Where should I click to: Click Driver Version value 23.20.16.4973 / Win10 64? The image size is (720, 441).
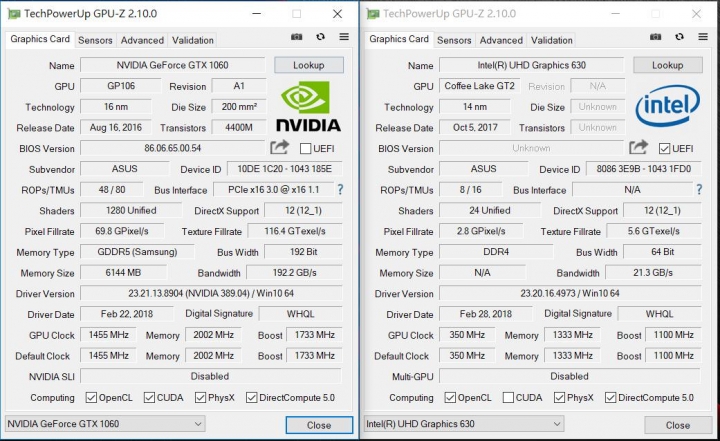pos(570,293)
